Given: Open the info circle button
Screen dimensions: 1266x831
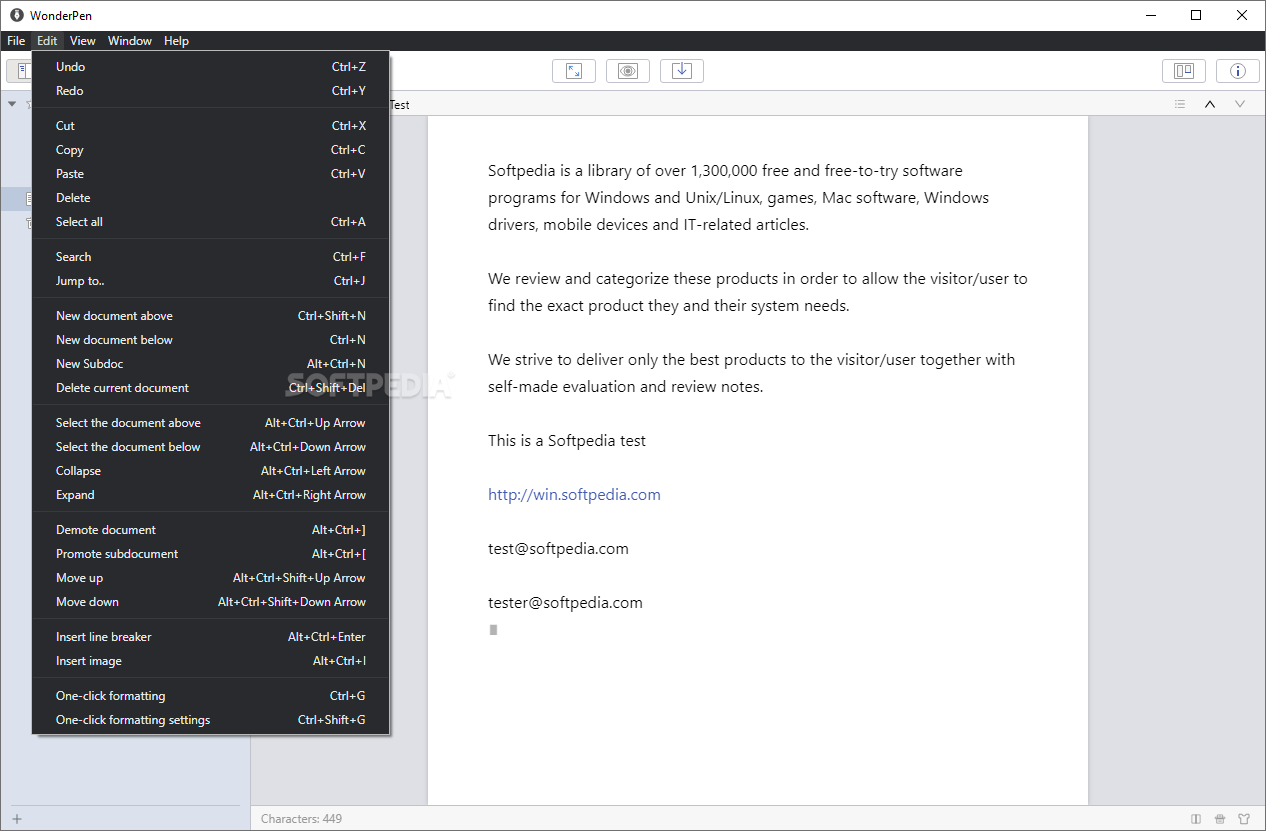Looking at the screenshot, I should pyautogui.click(x=1238, y=71).
